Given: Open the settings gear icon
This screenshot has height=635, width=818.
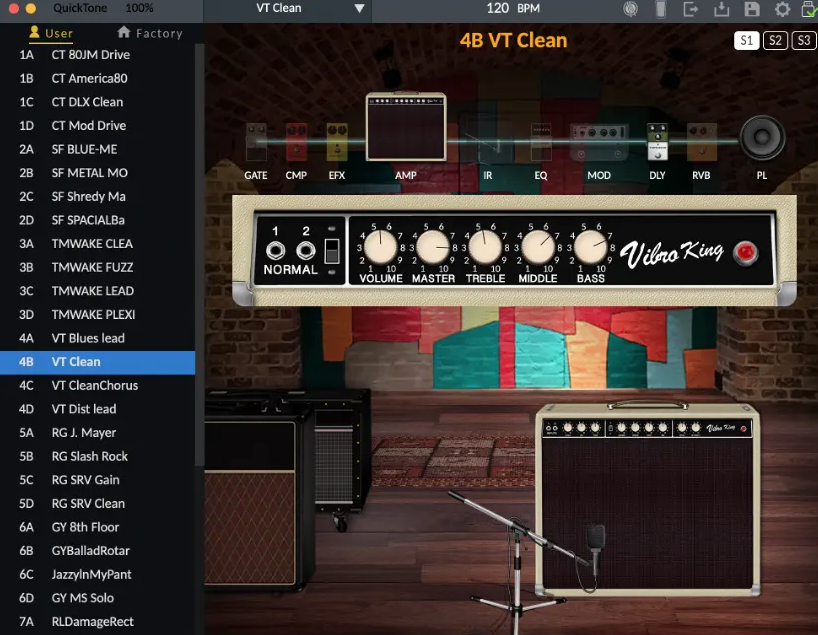Looking at the screenshot, I should [782, 9].
